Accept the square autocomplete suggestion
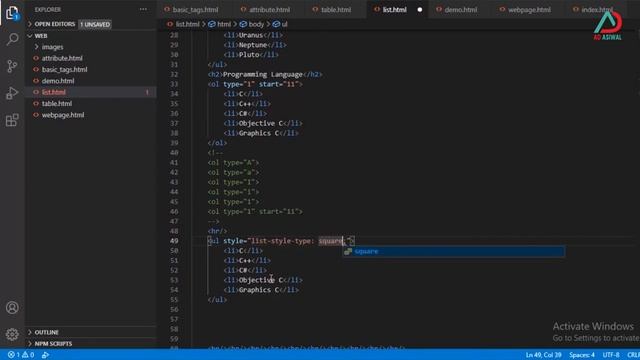This screenshot has width=640, height=360. 453,251
